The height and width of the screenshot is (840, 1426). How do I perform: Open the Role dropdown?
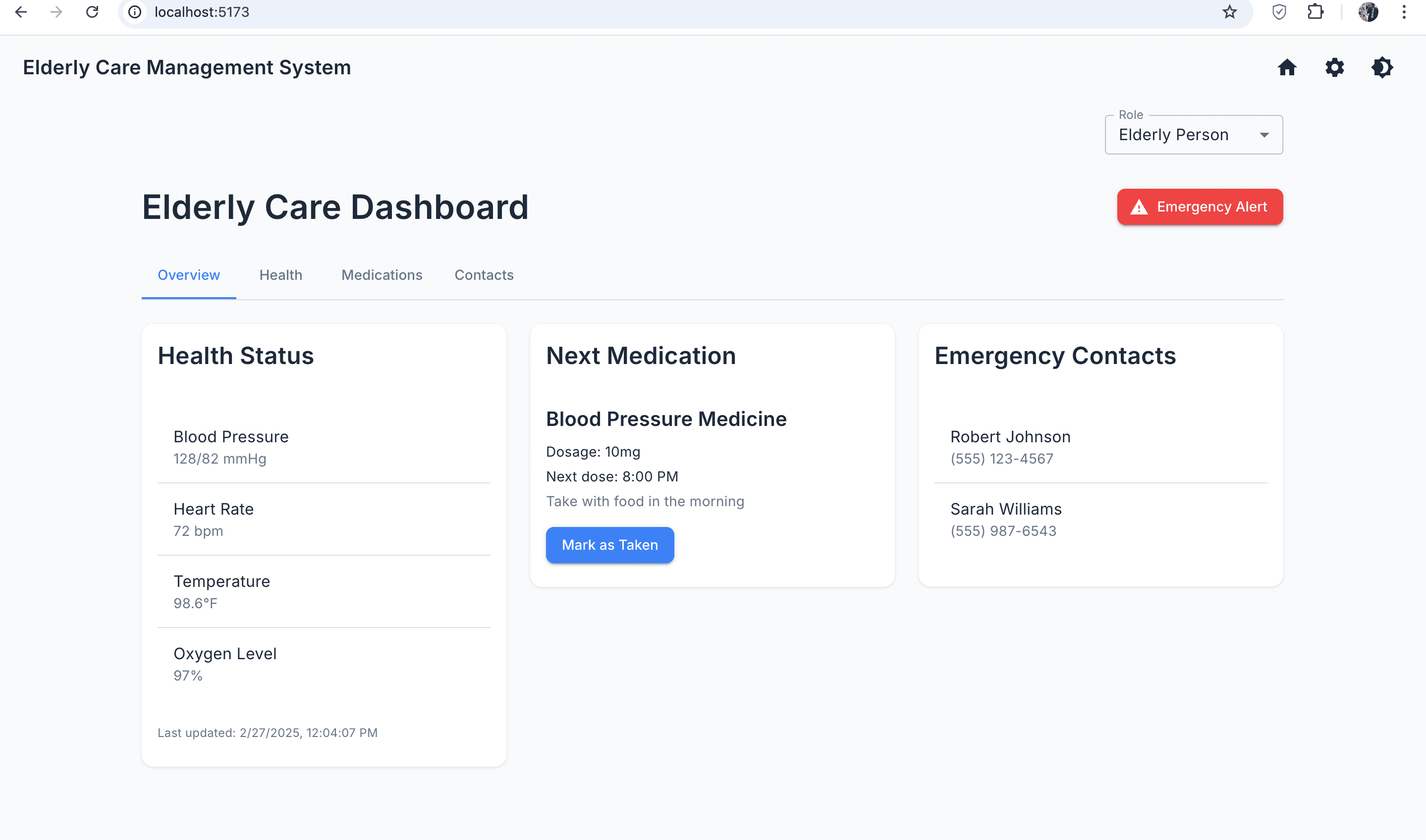tap(1193, 135)
